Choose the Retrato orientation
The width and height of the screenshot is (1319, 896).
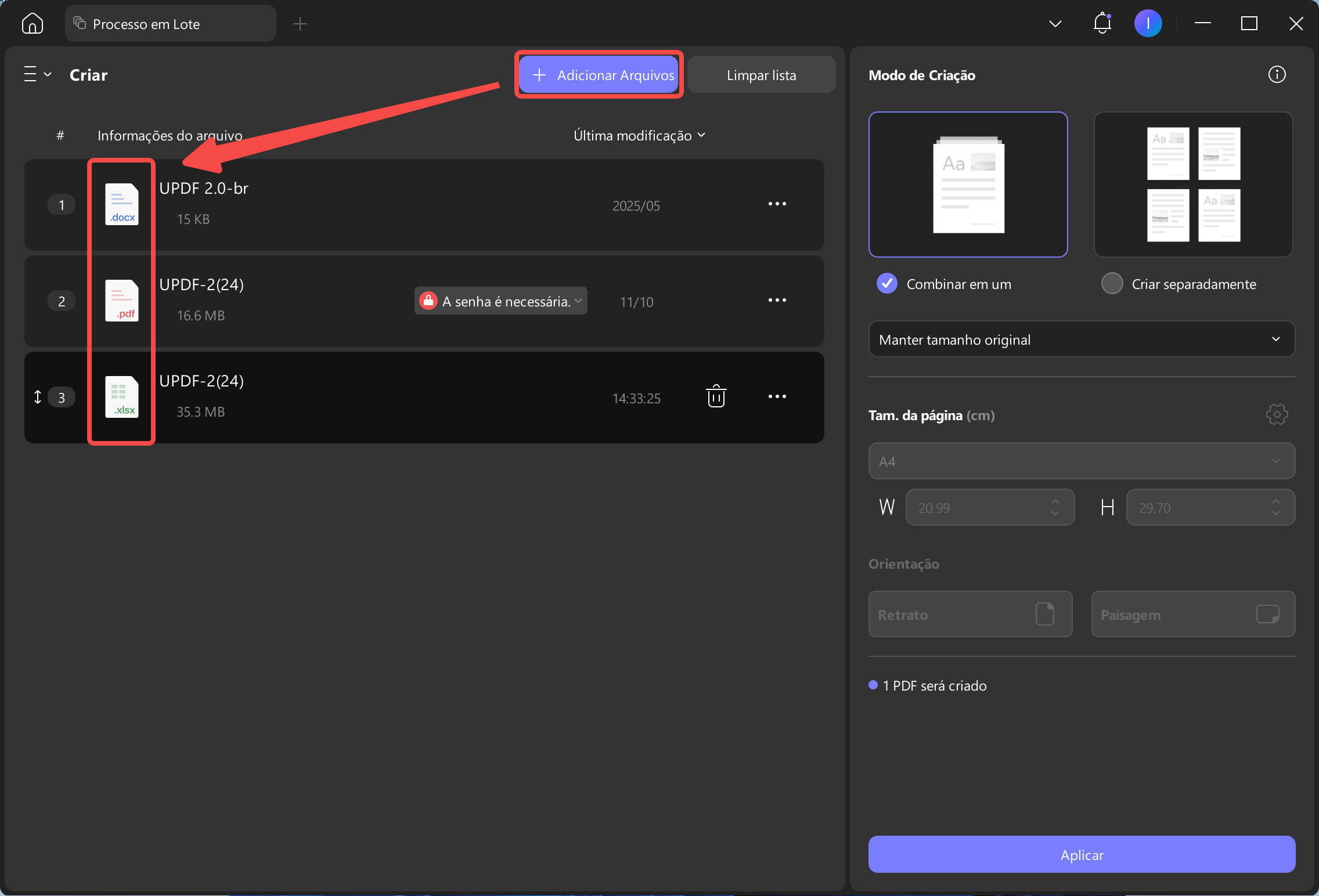pyautogui.click(x=970, y=615)
